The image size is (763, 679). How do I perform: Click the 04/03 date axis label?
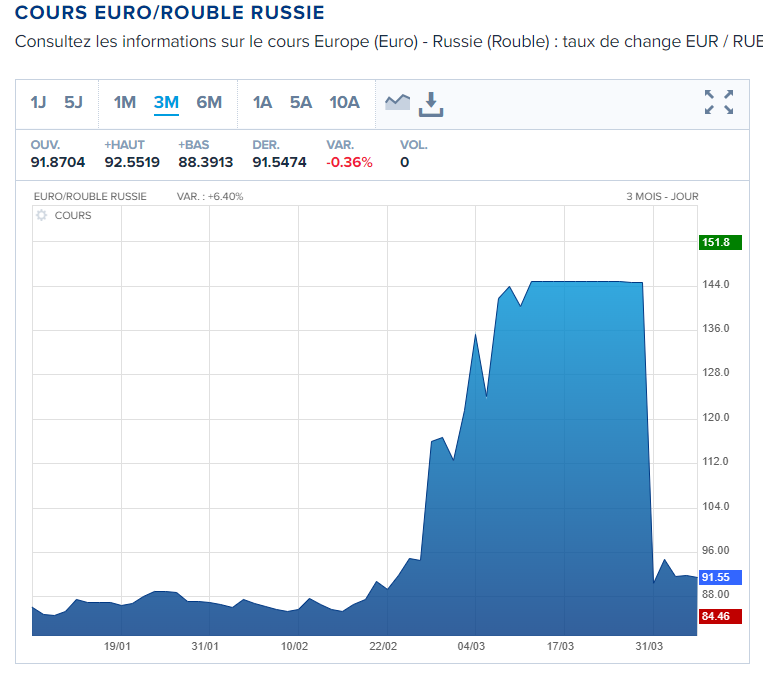472,646
